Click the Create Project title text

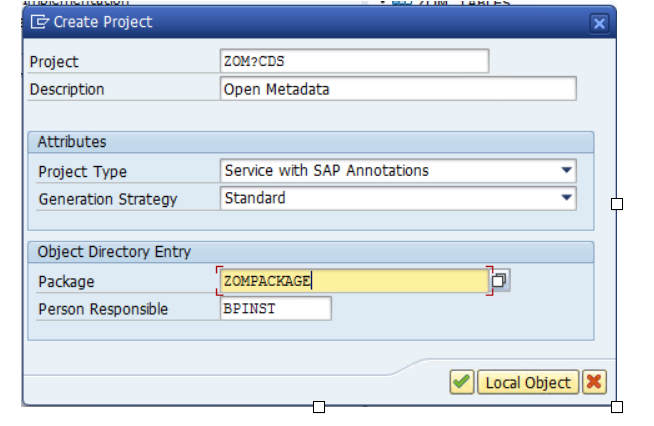(x=103, y=21)
